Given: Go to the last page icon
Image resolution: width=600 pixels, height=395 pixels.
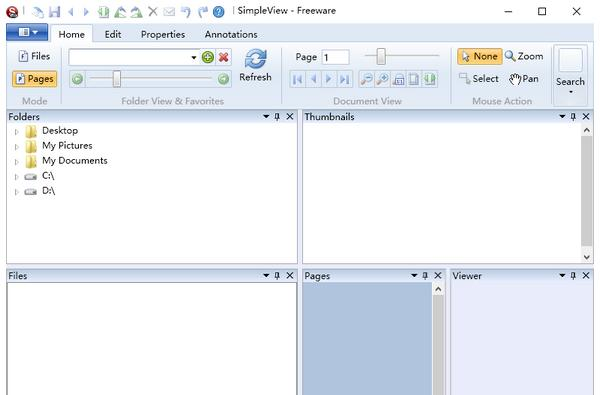Looking at the screenshot, I should (344, 79).
